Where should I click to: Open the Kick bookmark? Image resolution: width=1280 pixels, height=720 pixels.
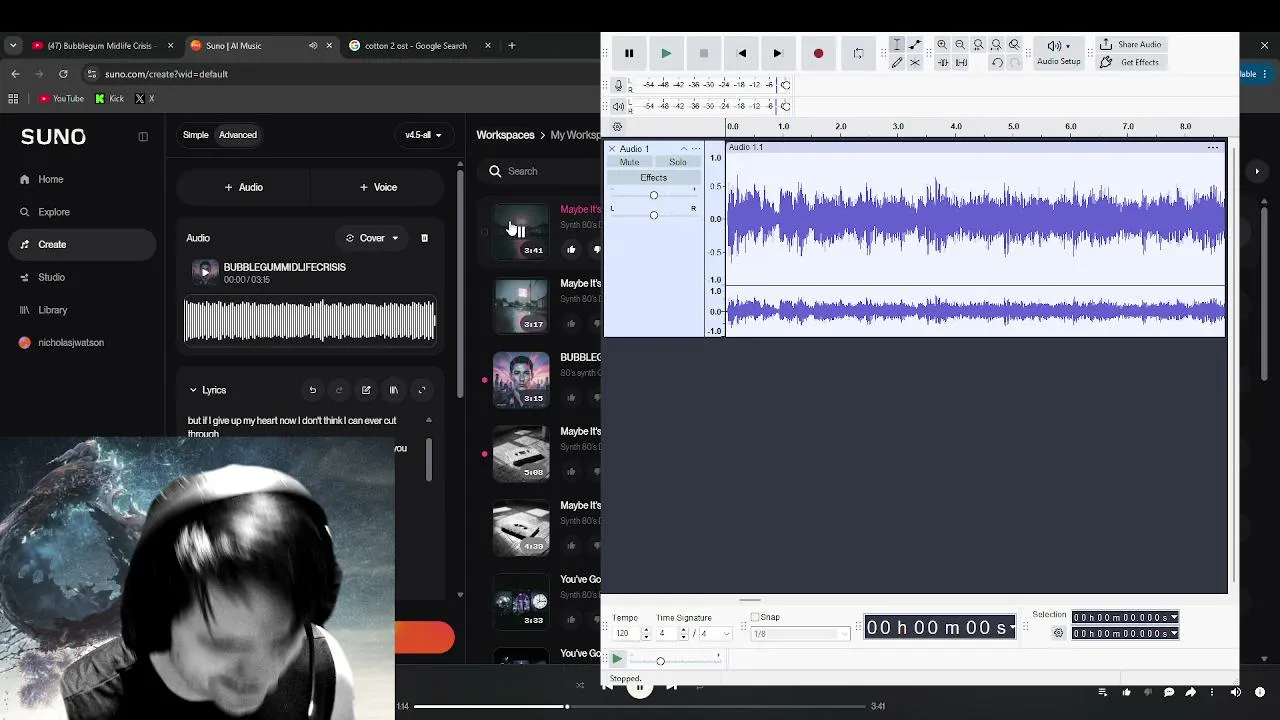109,99
